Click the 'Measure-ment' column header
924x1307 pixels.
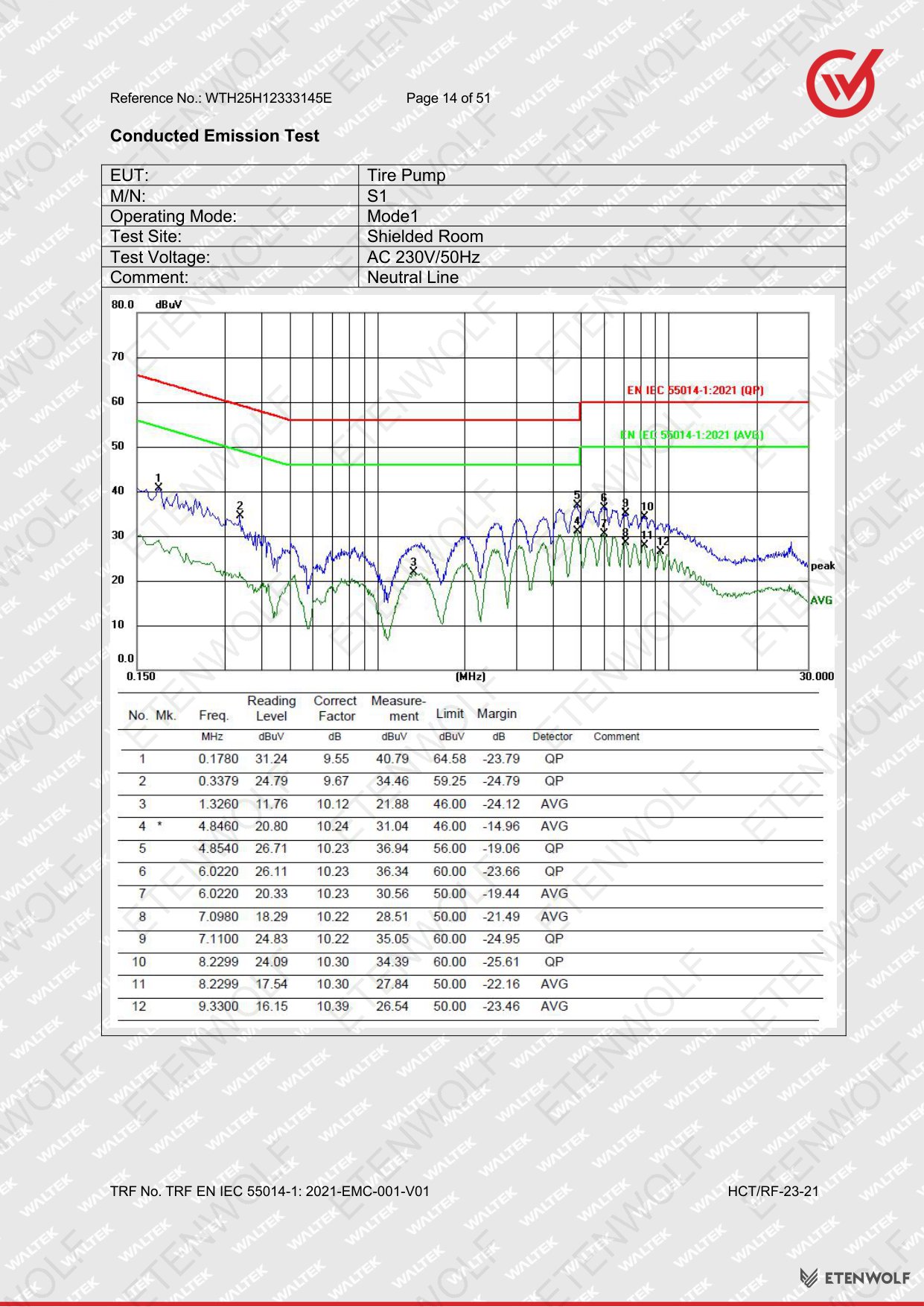click(x=398, y=708)
